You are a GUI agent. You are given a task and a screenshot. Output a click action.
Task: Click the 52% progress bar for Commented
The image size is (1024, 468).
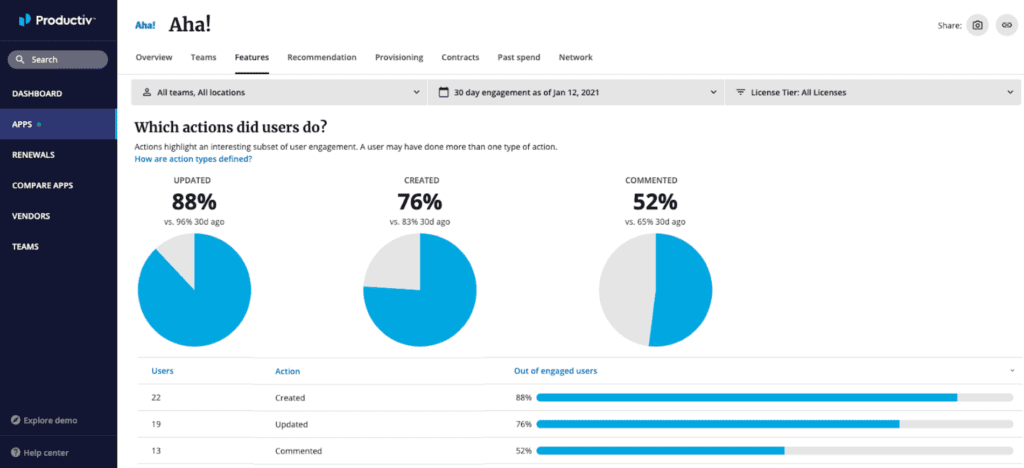[775, 450]
